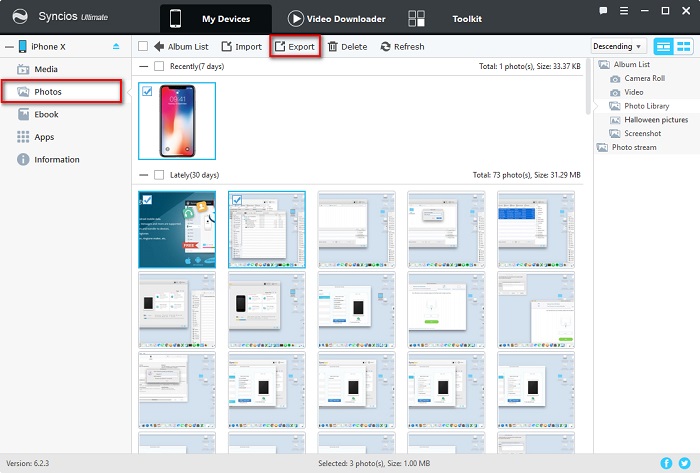Click the photo list vertical scrollbar
The image size is (700, 473).
pyautogui.click(x=588, y=87)
